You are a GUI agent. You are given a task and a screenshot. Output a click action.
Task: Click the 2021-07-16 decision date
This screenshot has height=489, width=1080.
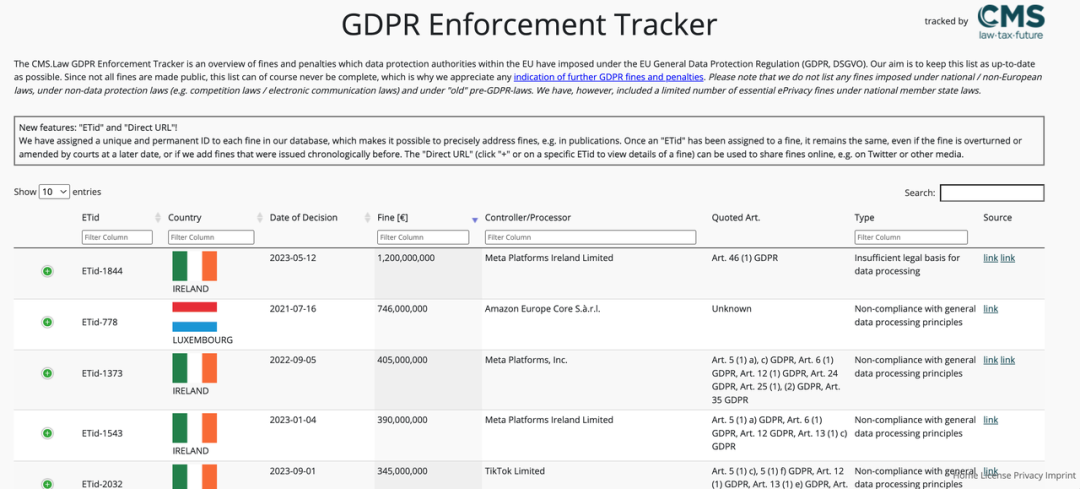coord(293,309)
